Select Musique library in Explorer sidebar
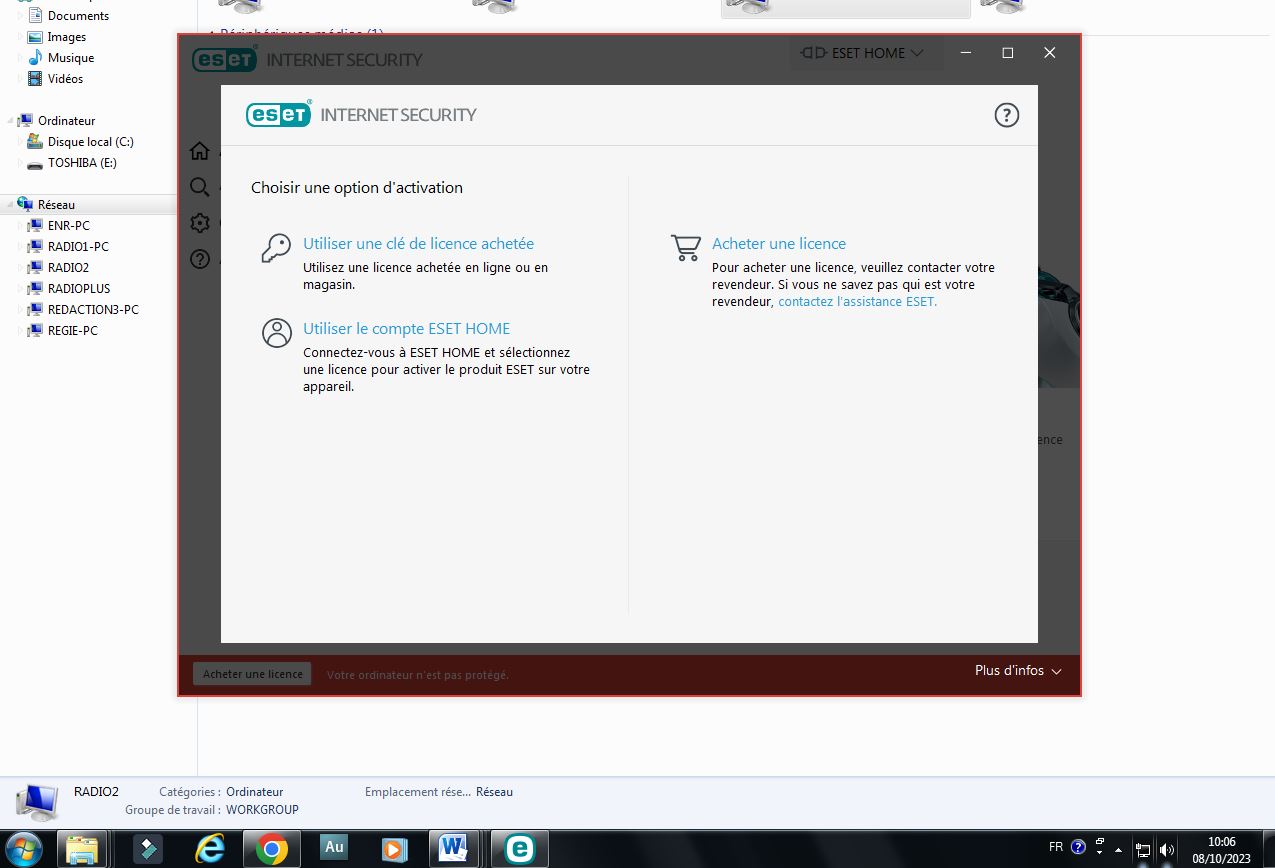Screen dimensions: 1275x868 tap(70, 58)
